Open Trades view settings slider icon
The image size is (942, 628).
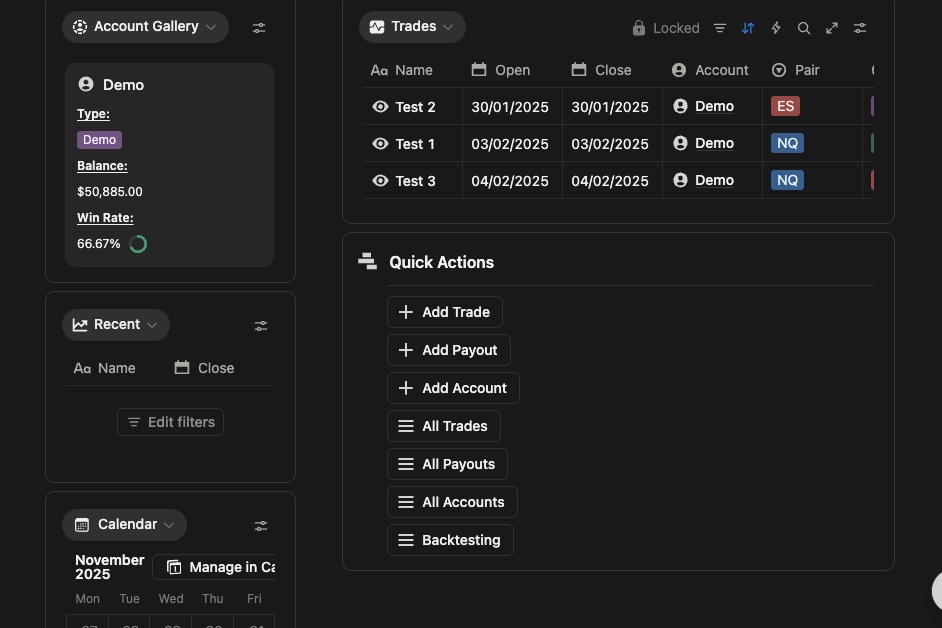(860, 28)
